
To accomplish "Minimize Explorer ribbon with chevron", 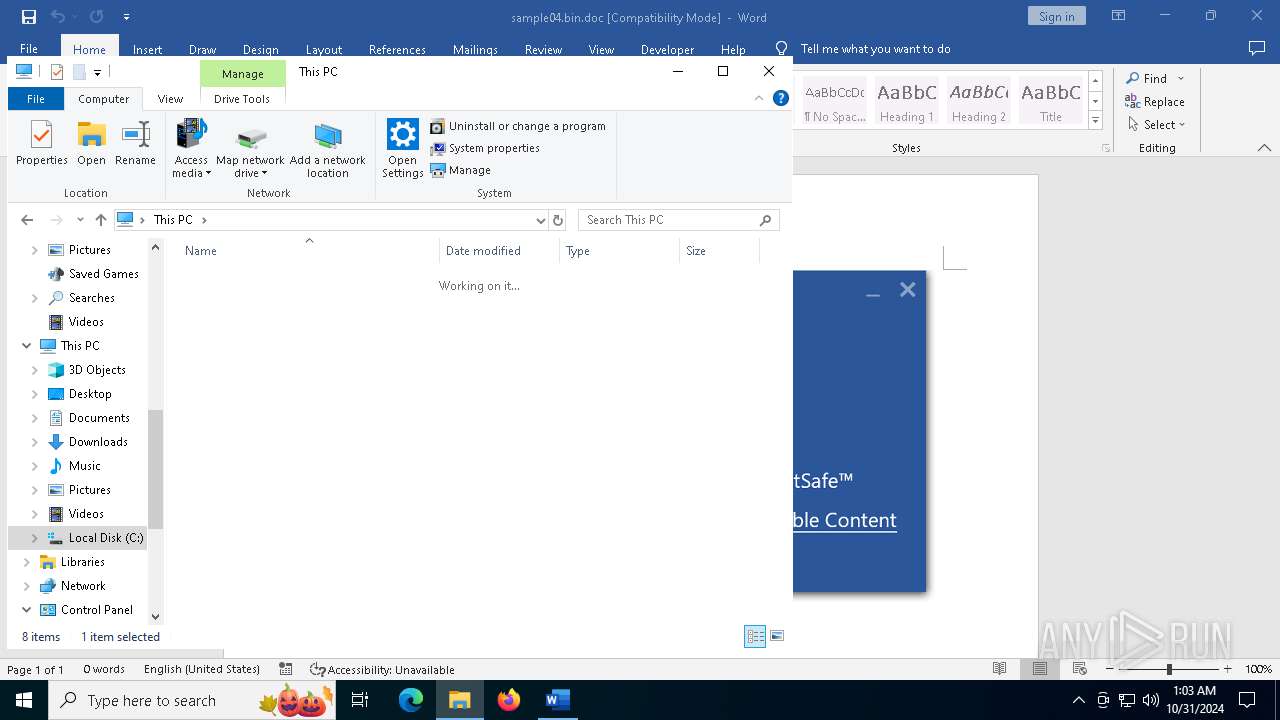I will click(759, 98).
